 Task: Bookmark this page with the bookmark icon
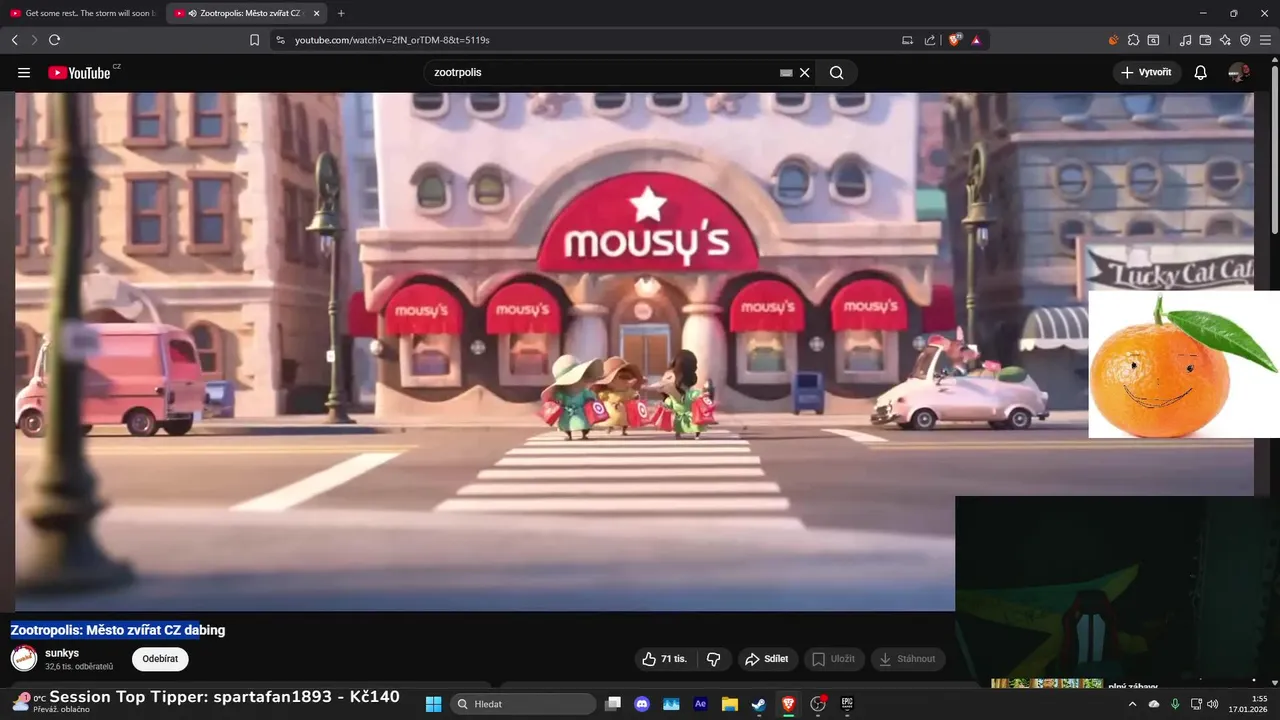click(254, 40)
